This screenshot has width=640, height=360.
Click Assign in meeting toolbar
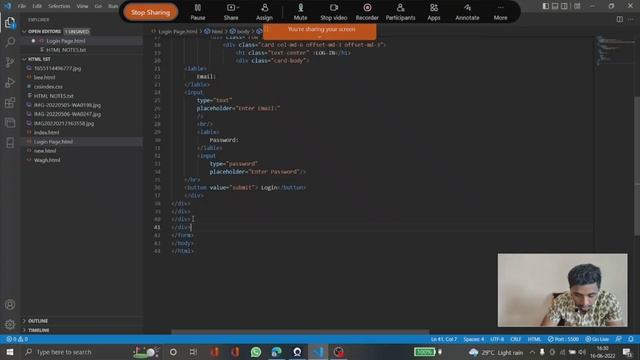click(x=264, y=12)
